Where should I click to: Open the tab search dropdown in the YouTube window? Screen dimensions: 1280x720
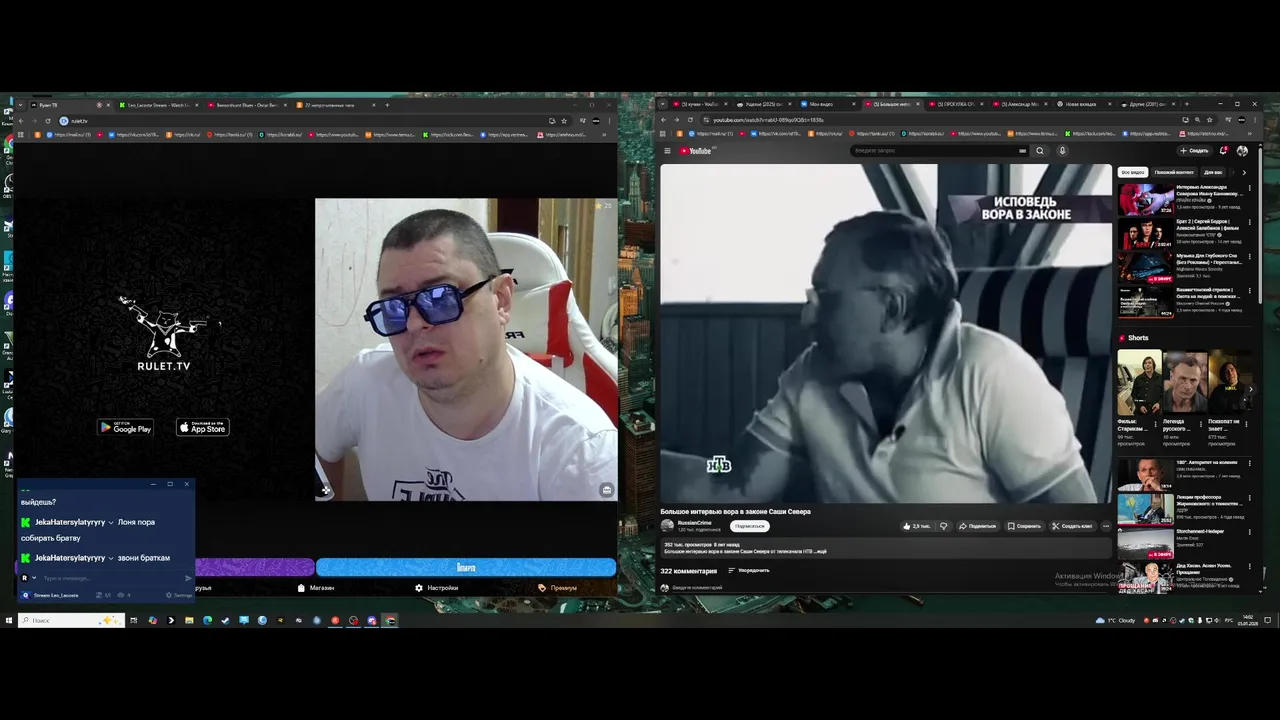click(663, 104)
